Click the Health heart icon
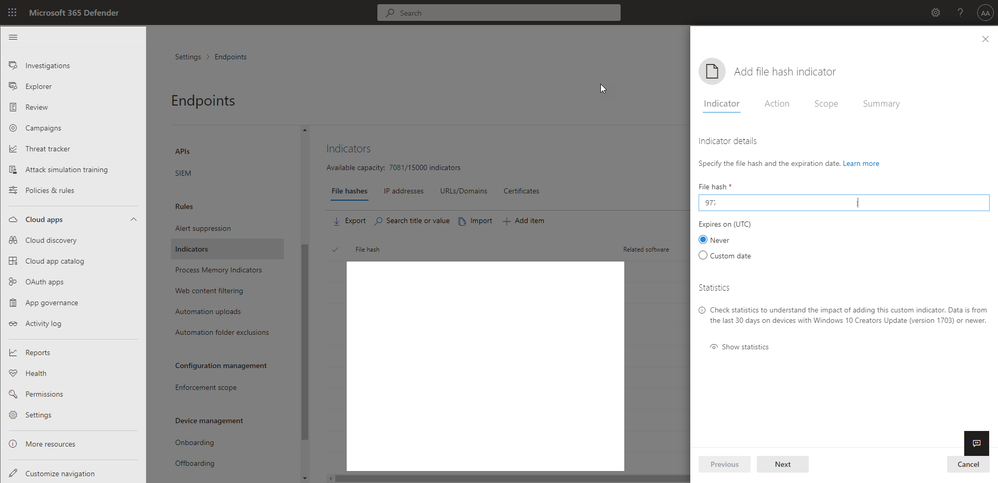 13,374
